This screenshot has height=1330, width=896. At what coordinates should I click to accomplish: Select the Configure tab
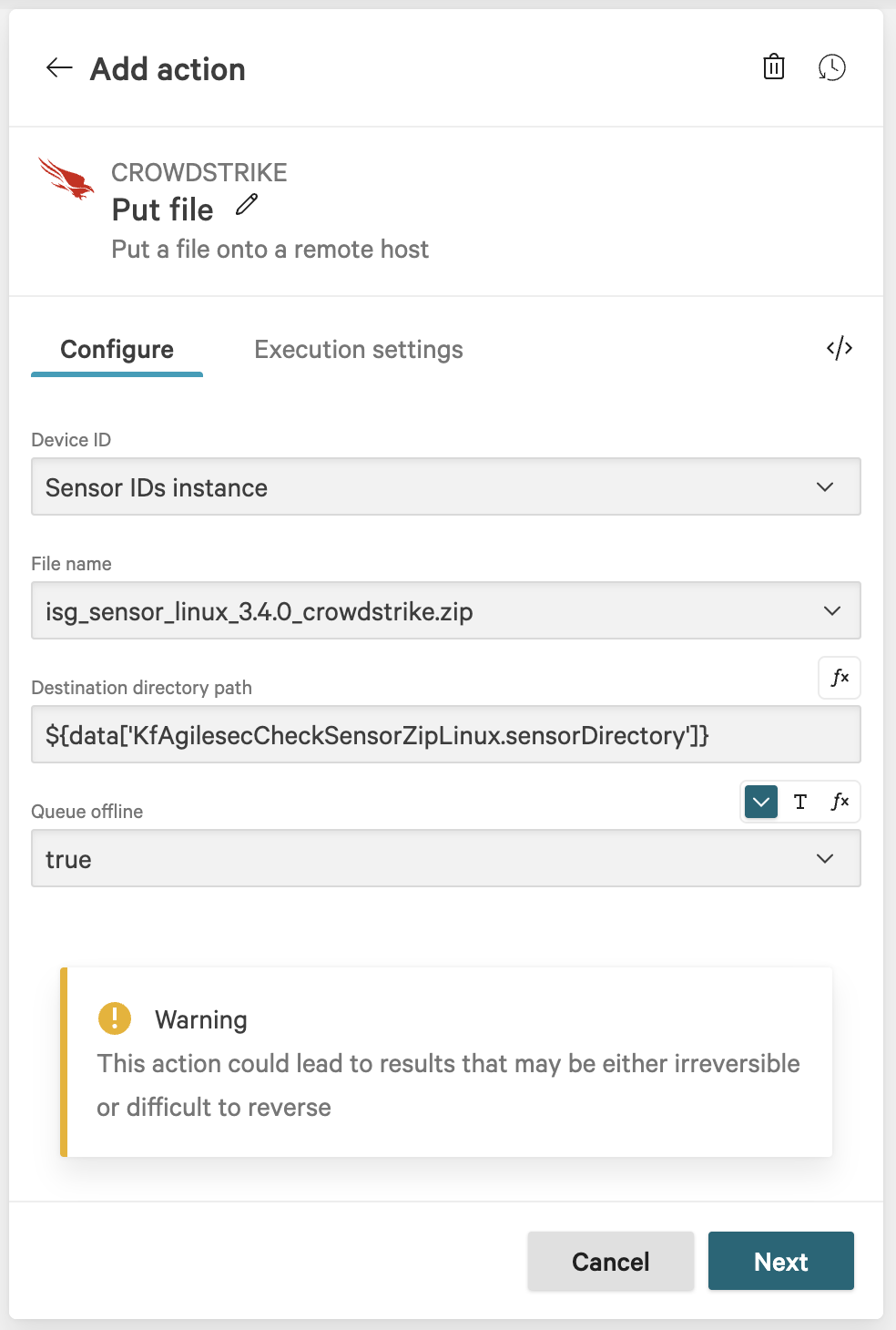(x=117, y=350)
